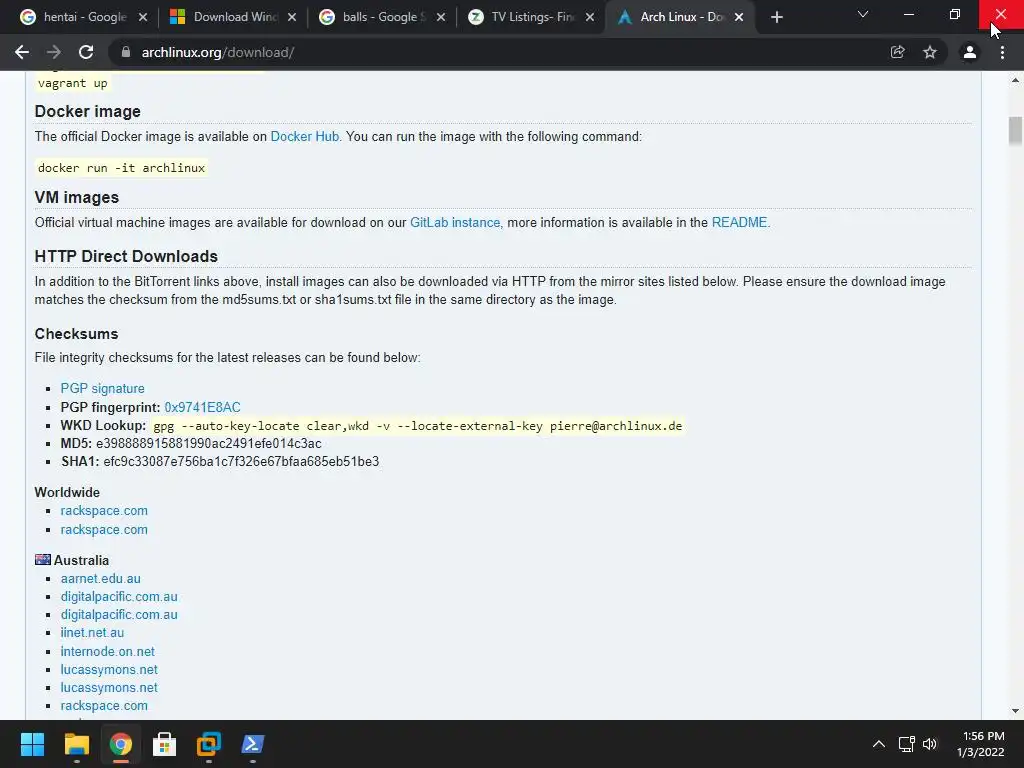This screenshot has width=1024, height=768.
Task: Click the 0x9741E8AC fingerprint link
Action: tap(202, 408)
